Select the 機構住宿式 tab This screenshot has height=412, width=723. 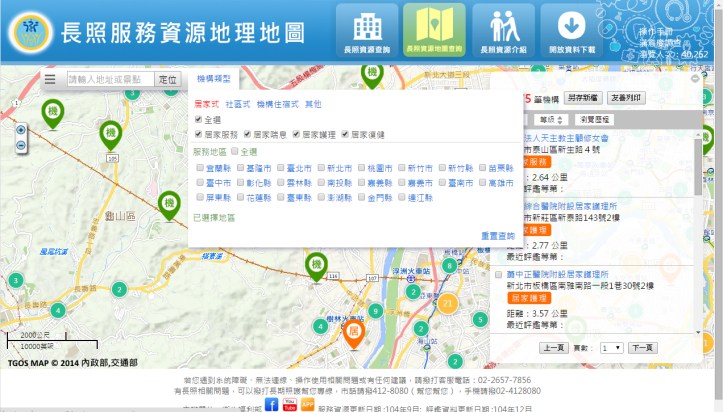click(x=277, y=104)
